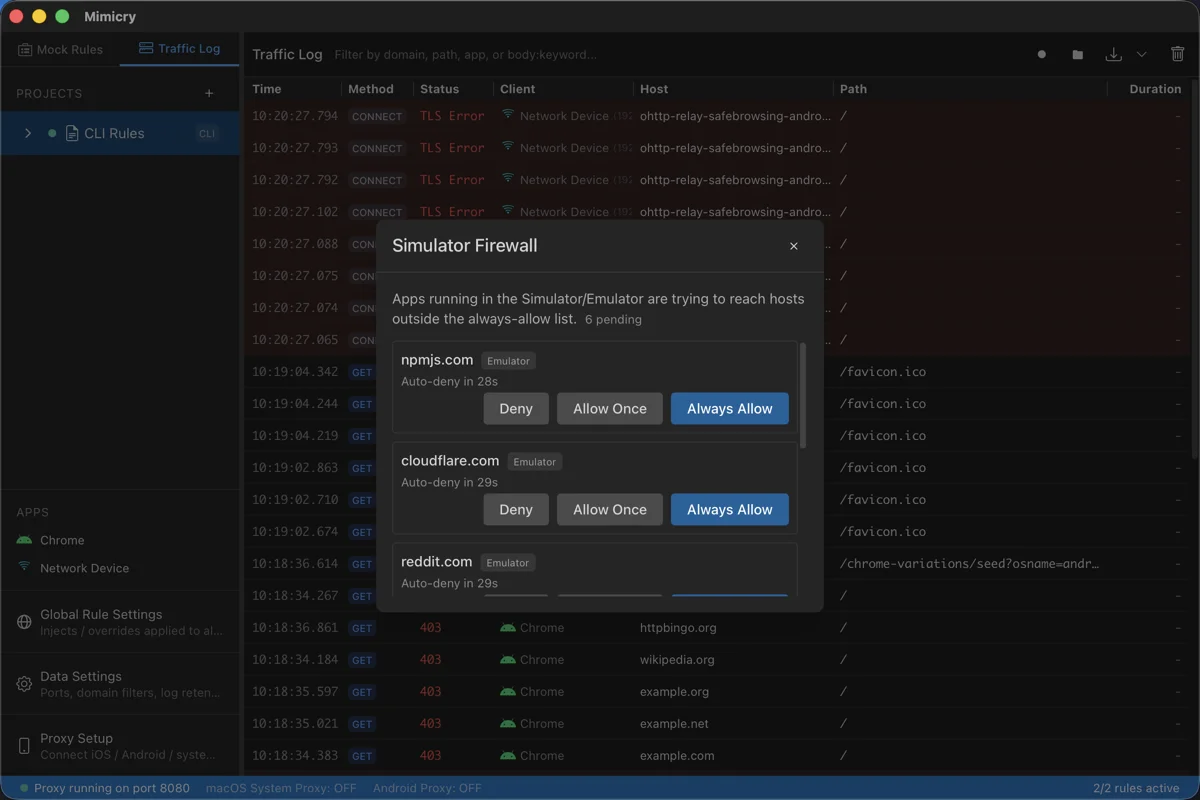Image resolution: width=1200 pixels, height=800 pixels.
Task: Open the export options dropdown chevron
Action: coord(1141,55)
